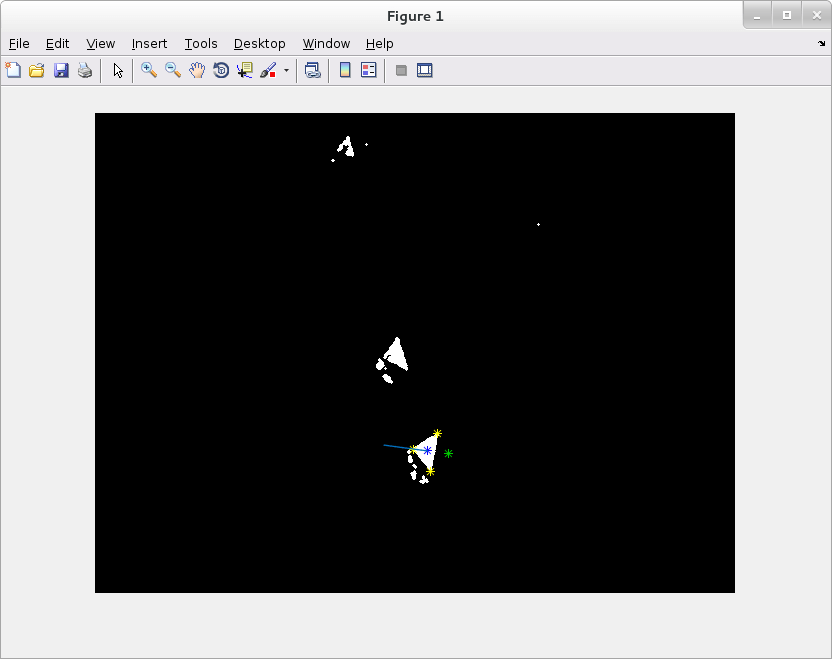Close the Figure 1 window
The width and height of the screenshot is (832, 659).
click(x=817, y=16)
